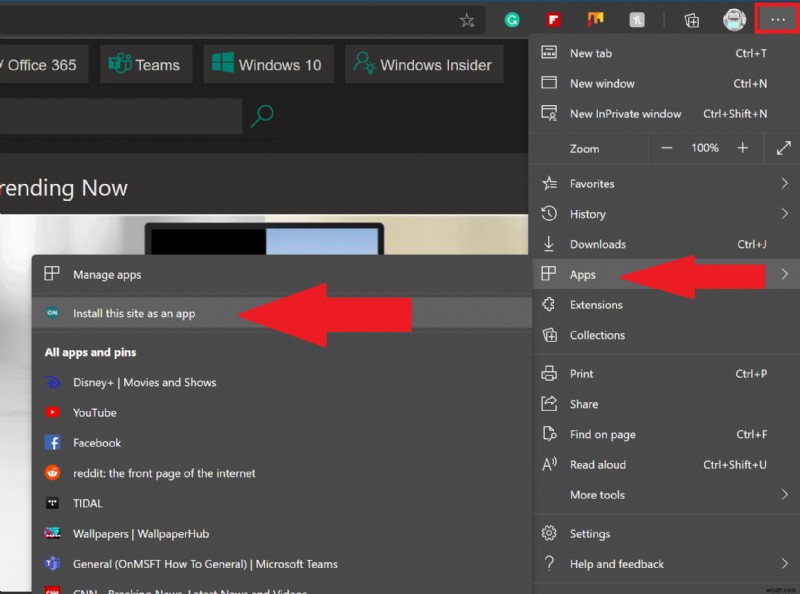Screen dimensions: 800x594
Task: Click the profile avatar in the toolbar
Action: tap(734, 19)
